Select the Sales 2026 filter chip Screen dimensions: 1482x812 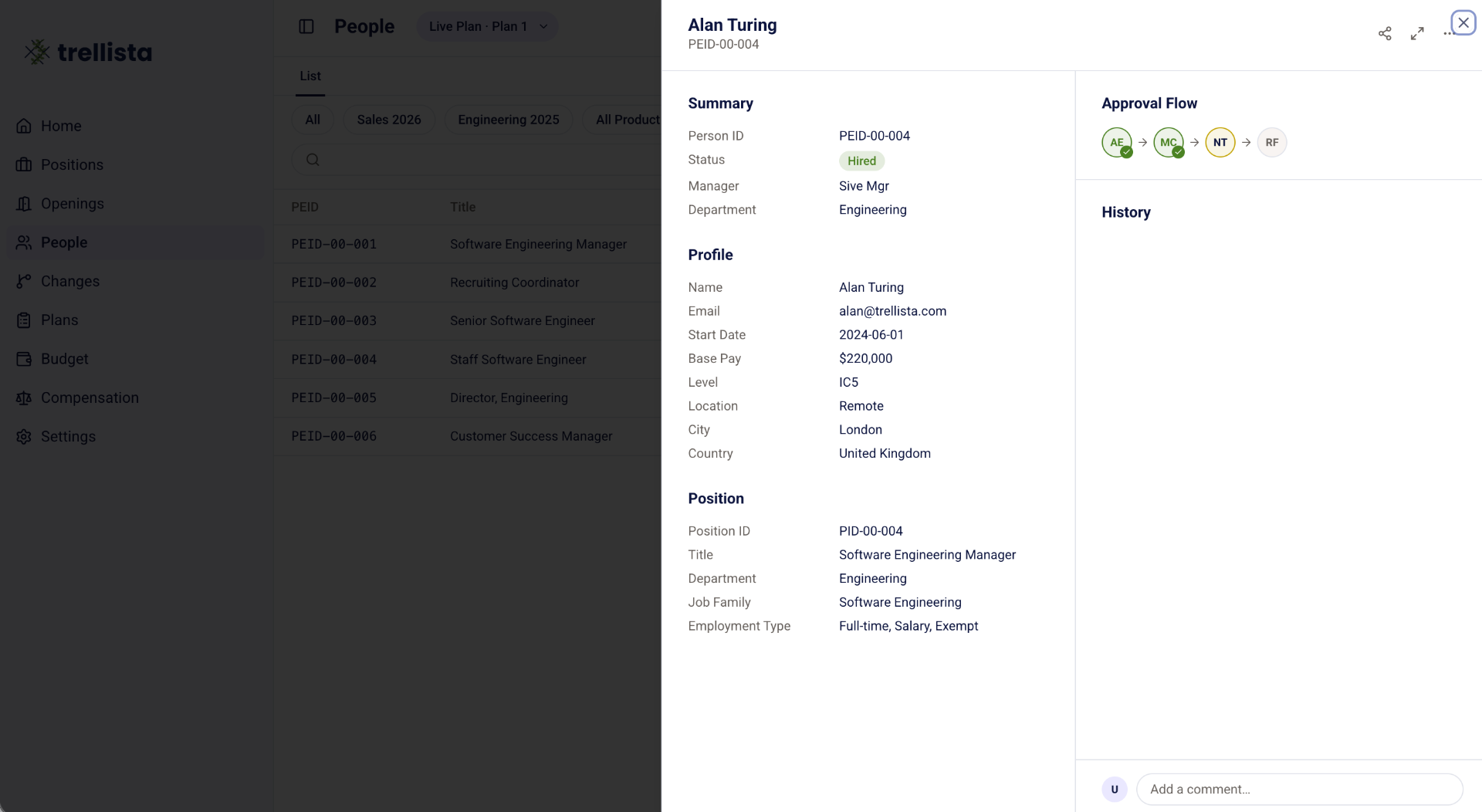(389, 120)
